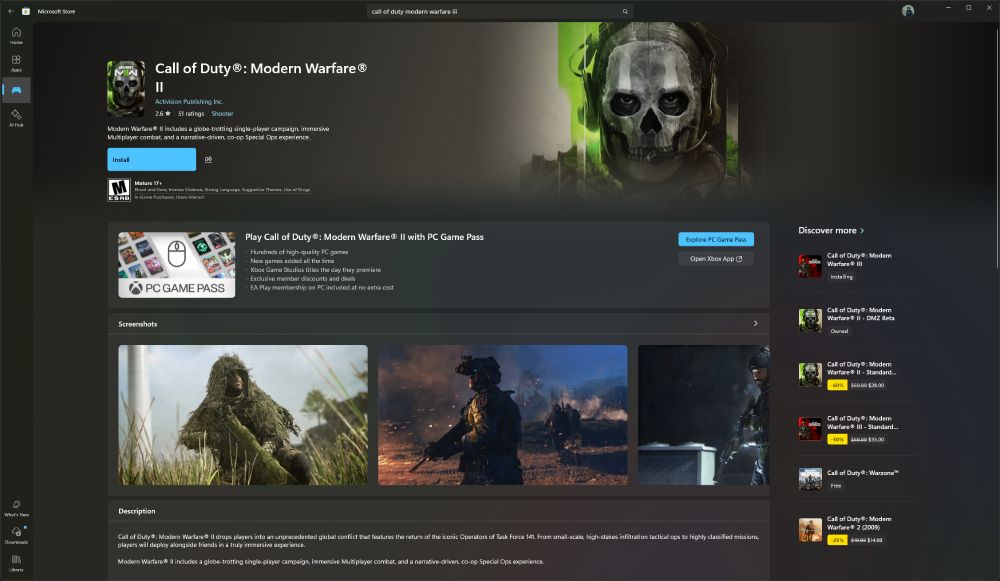Open Activision Publishing Inc. publisher link

189,101
